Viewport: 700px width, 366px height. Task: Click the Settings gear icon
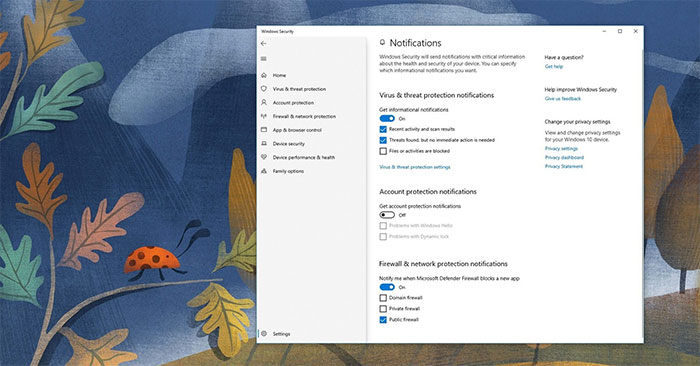click(264, 333)
